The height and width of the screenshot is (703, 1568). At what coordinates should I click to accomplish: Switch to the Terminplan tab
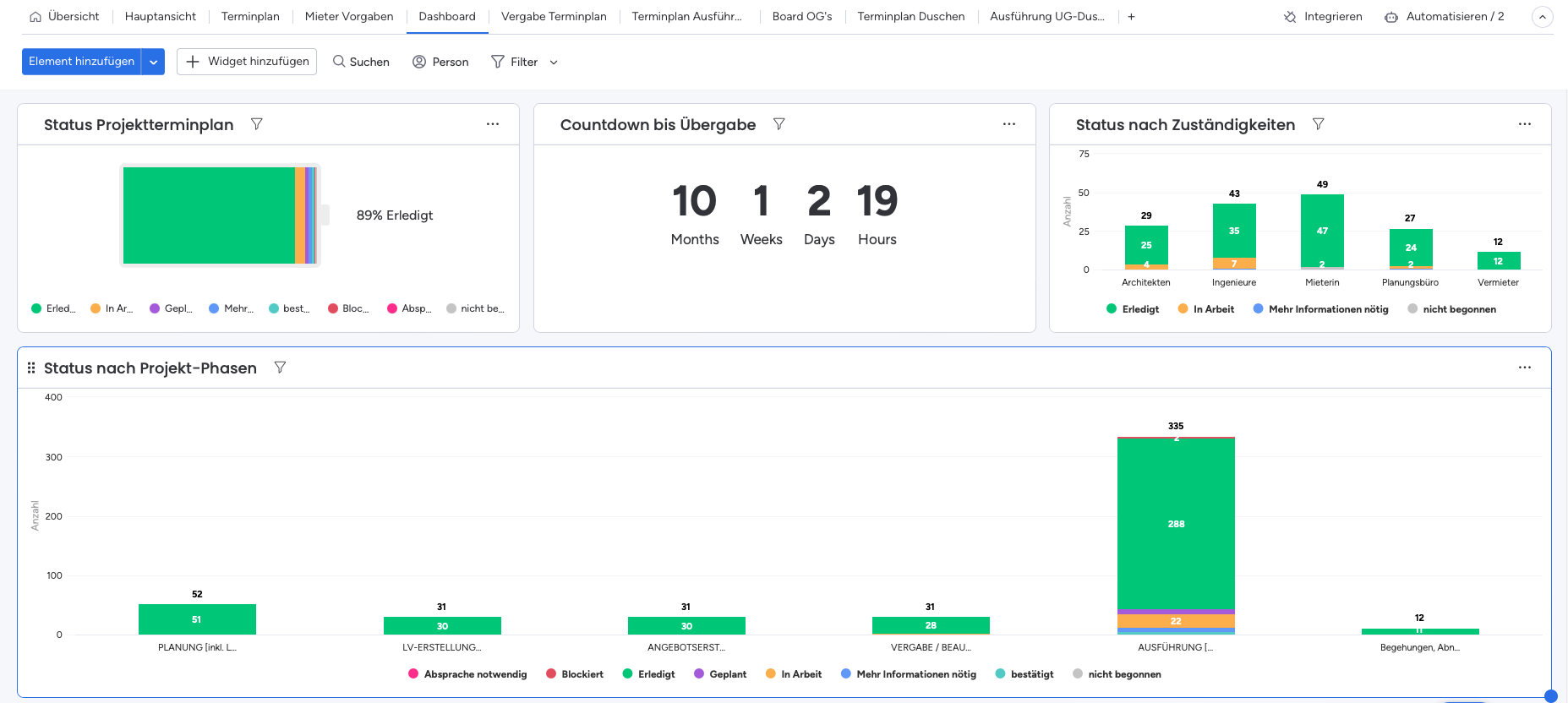(250, 17)
